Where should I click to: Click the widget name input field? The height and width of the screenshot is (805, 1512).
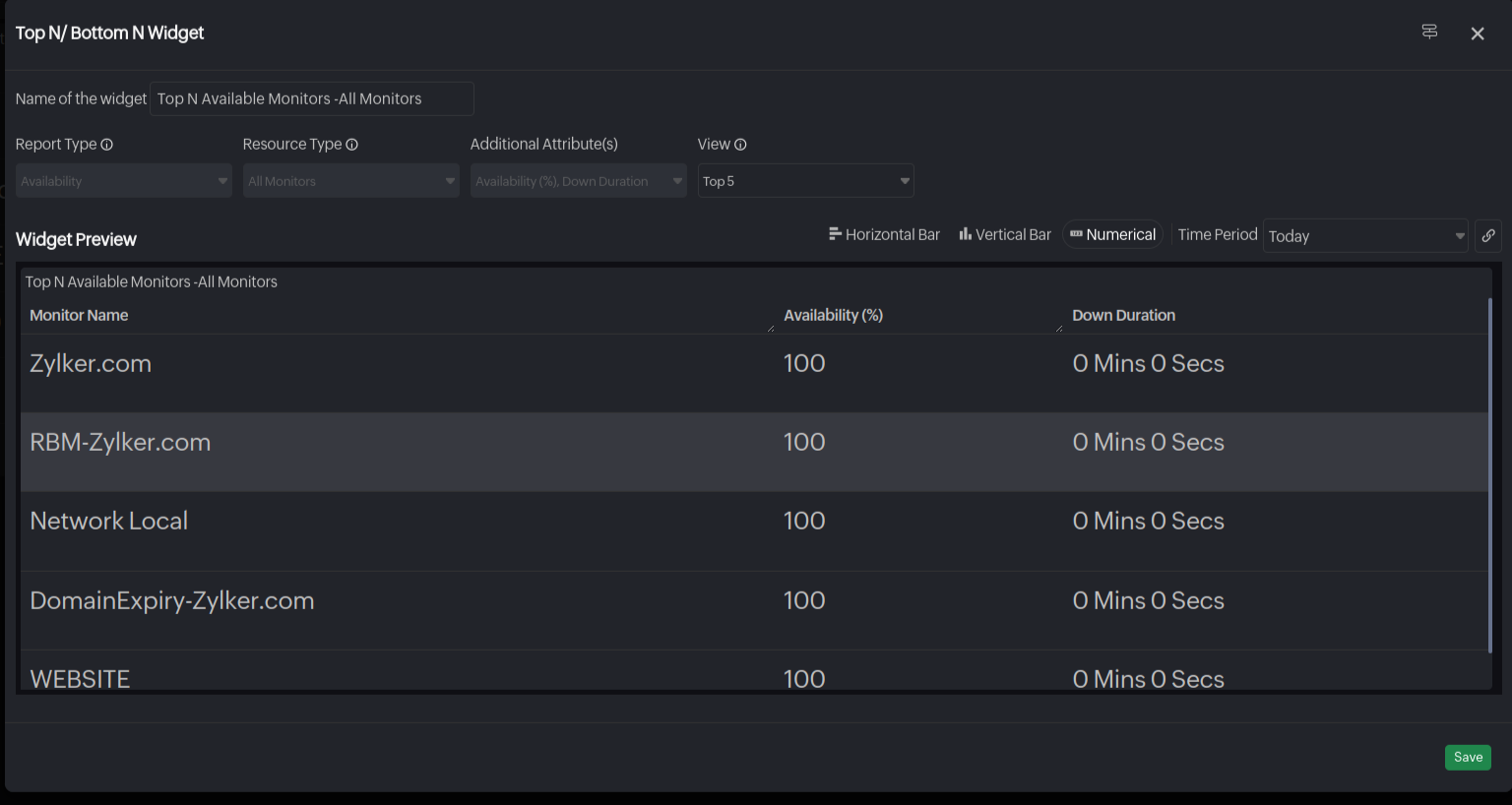(x=311, y=98)
